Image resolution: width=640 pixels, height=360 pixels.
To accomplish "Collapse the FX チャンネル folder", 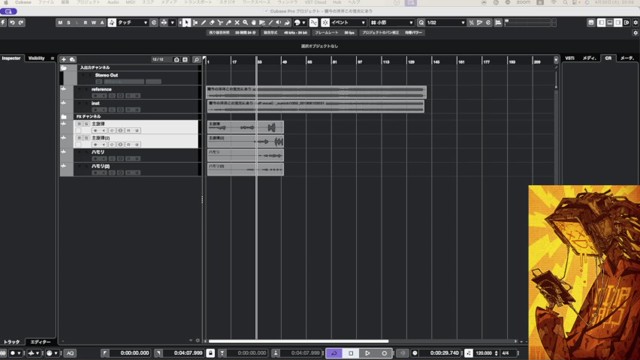I will [64, 117].
